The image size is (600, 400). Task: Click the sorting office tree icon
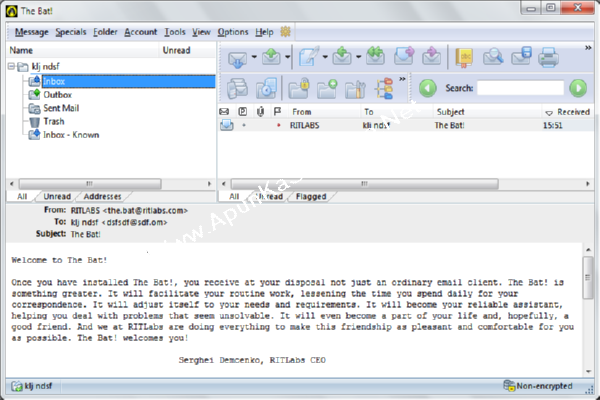(x=384, y=89)
